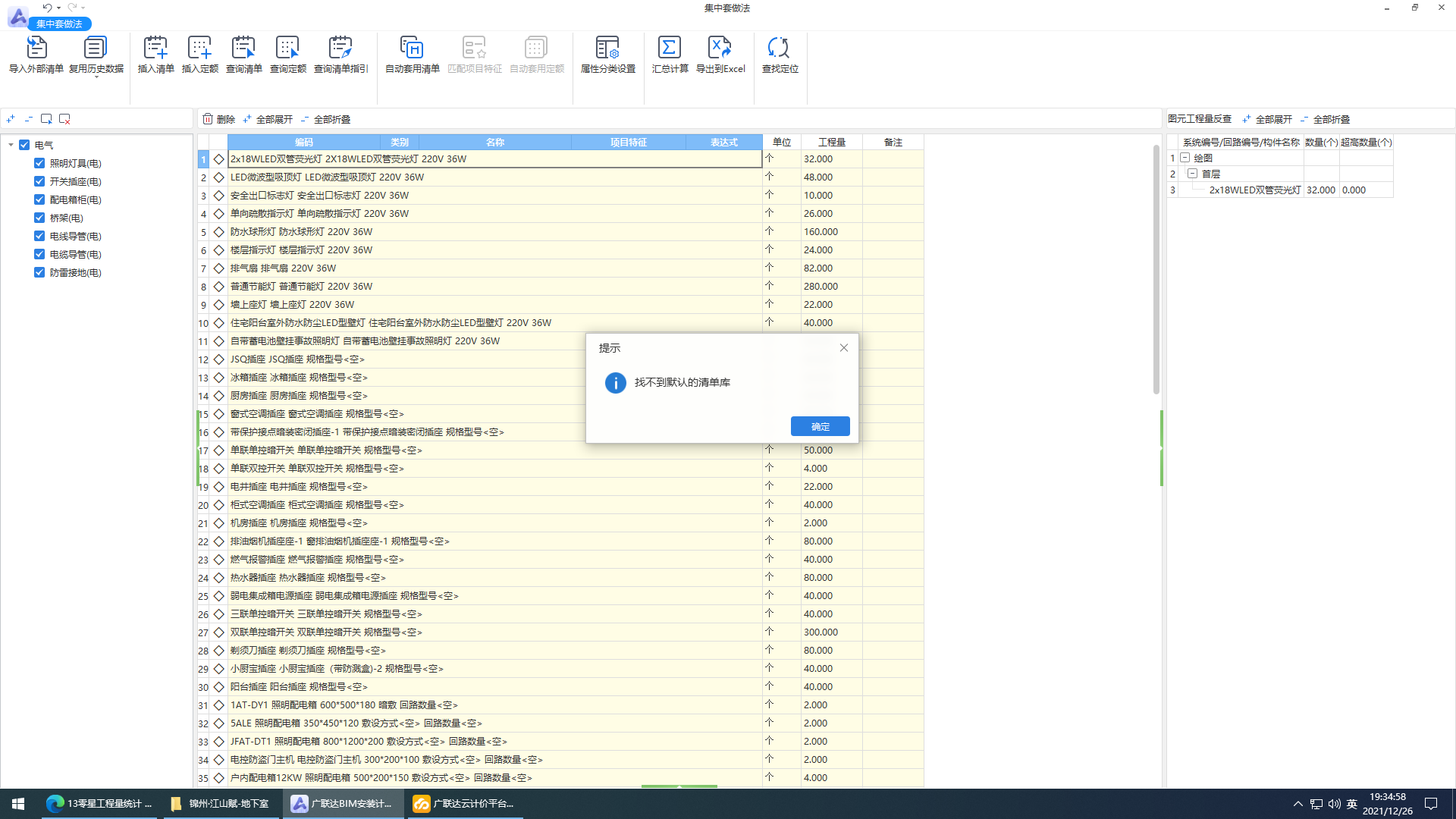The image size is (1456, 819).
Task: Toggle 配电箱柜(电) checkbox
Action: tap(39, 199)
